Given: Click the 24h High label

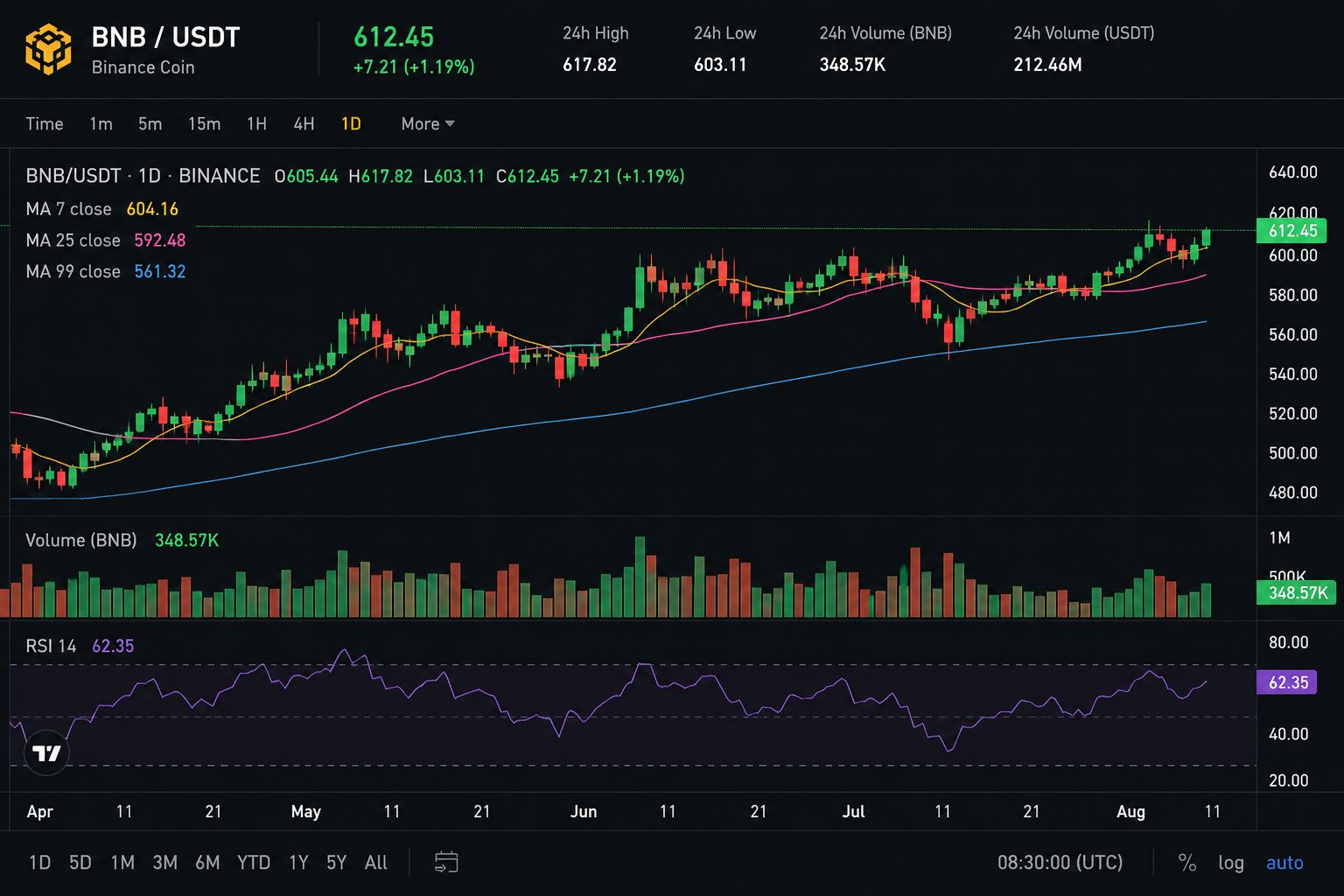Looking at the screenshot, I should (595, 33).
